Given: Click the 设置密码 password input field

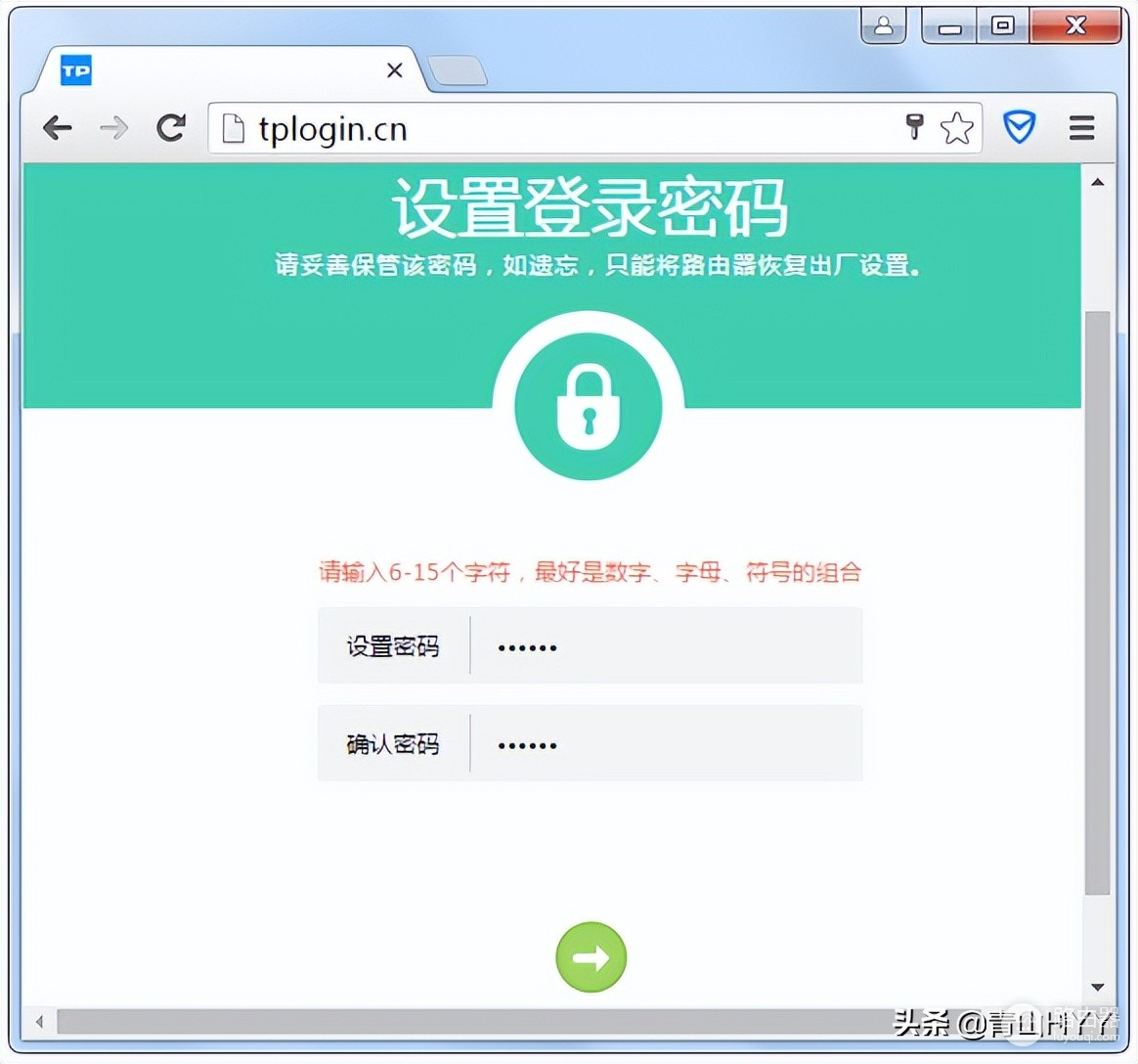Looking at the screenshot, I should [665, 645].
